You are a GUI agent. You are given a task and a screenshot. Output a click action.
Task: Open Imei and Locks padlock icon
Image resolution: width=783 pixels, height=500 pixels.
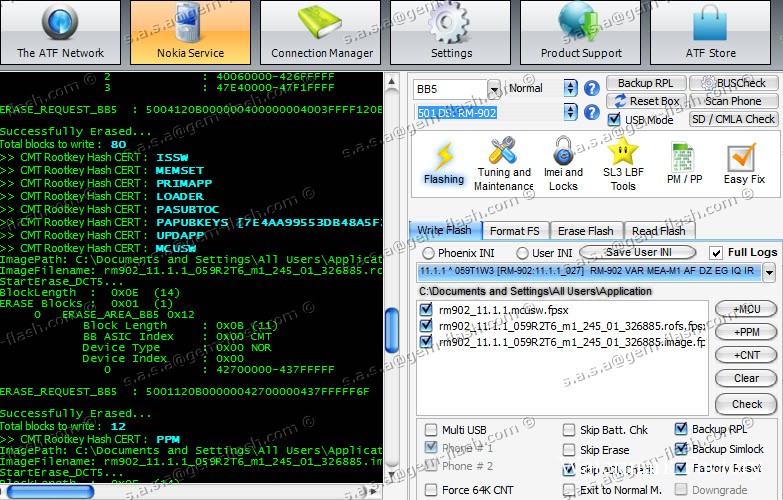pos(563,165)
